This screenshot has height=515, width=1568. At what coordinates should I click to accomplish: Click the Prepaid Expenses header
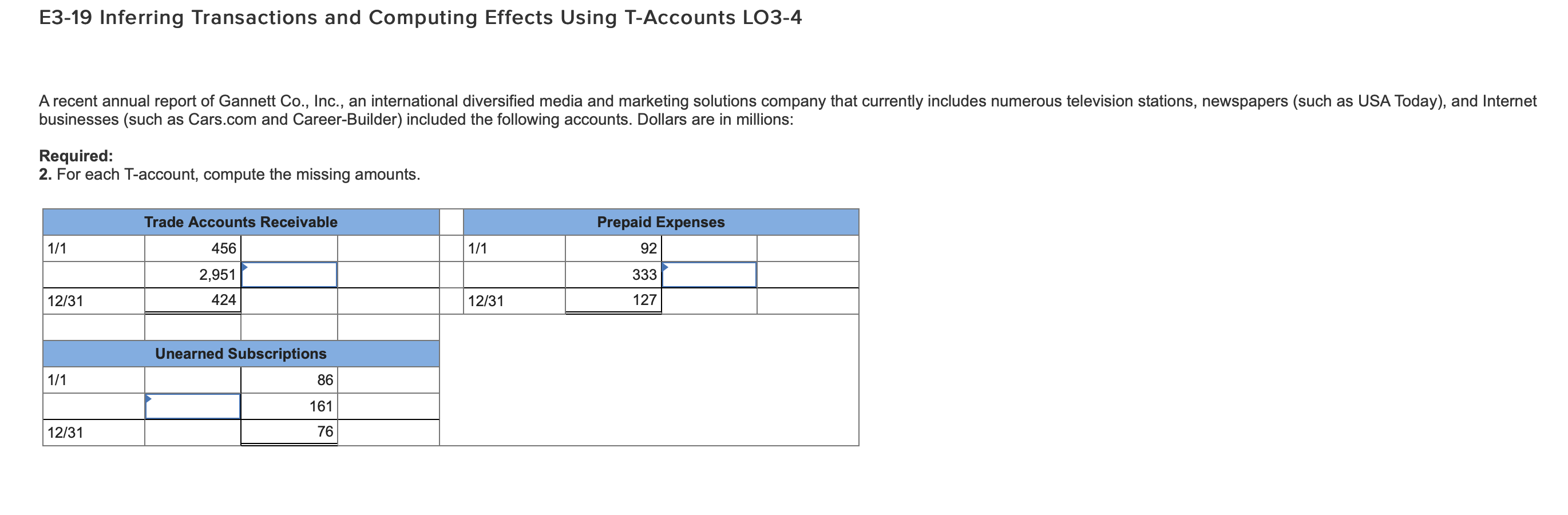point(660,221)
